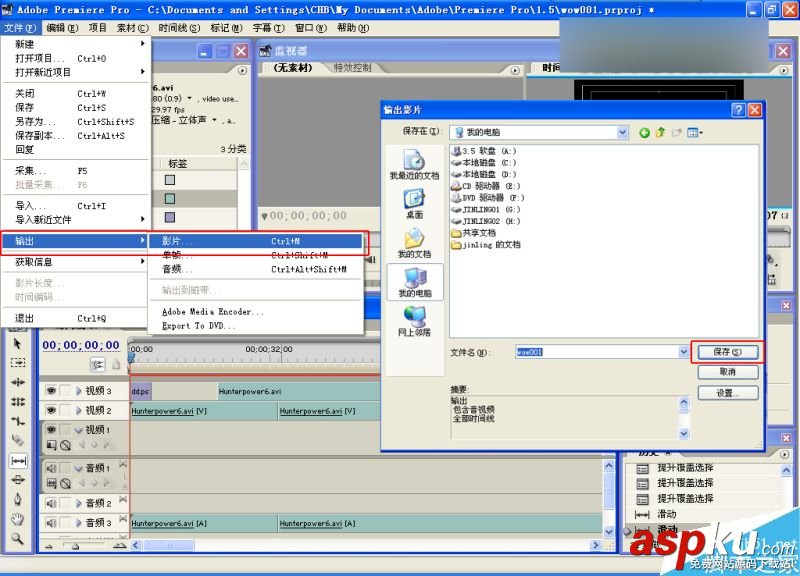The image size is (800, 576).
Task: Go up one folder level in dialog
Action: 661,133
